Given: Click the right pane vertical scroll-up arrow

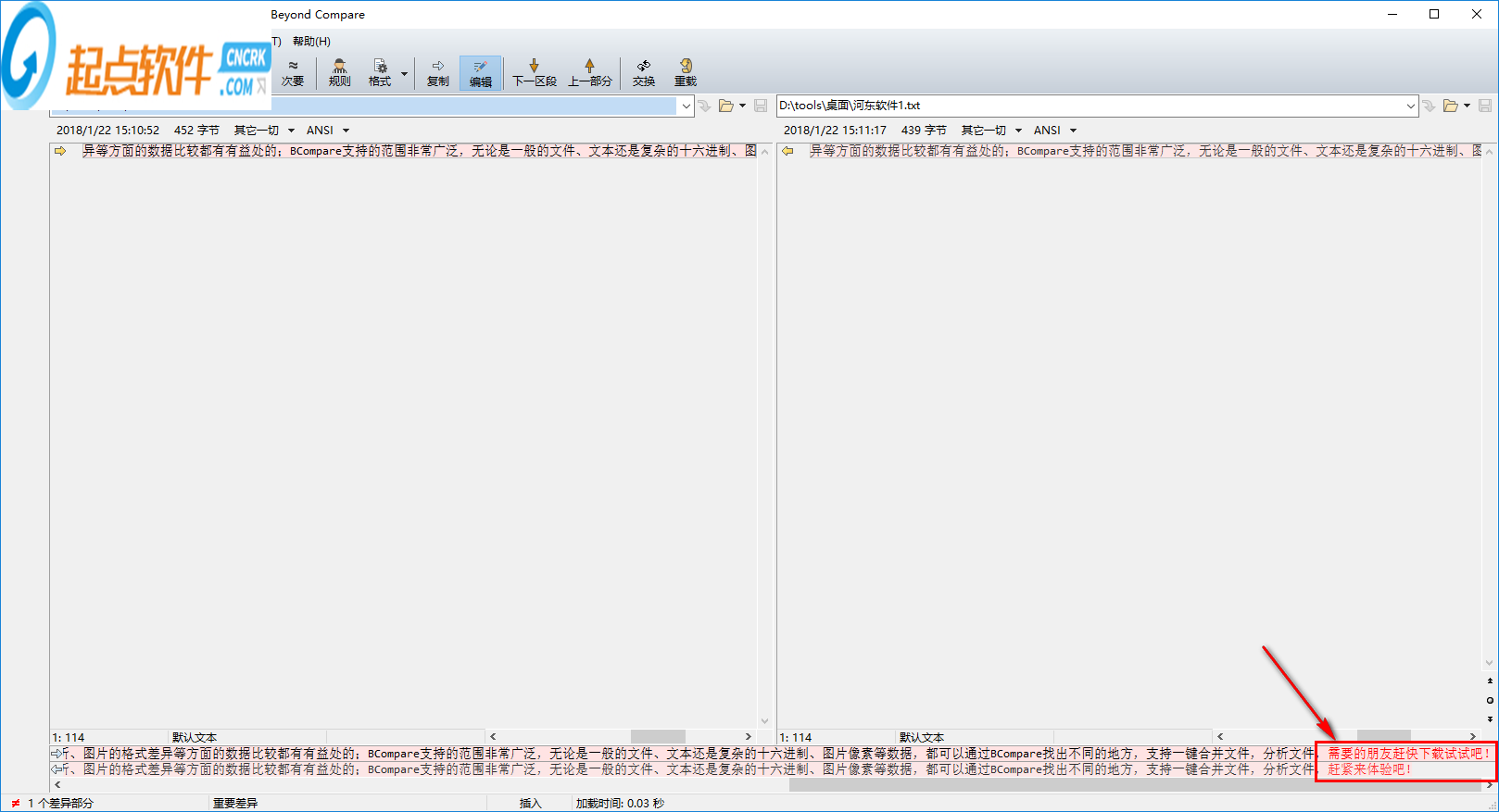Looking at the screenshot, I should 1490,152.
